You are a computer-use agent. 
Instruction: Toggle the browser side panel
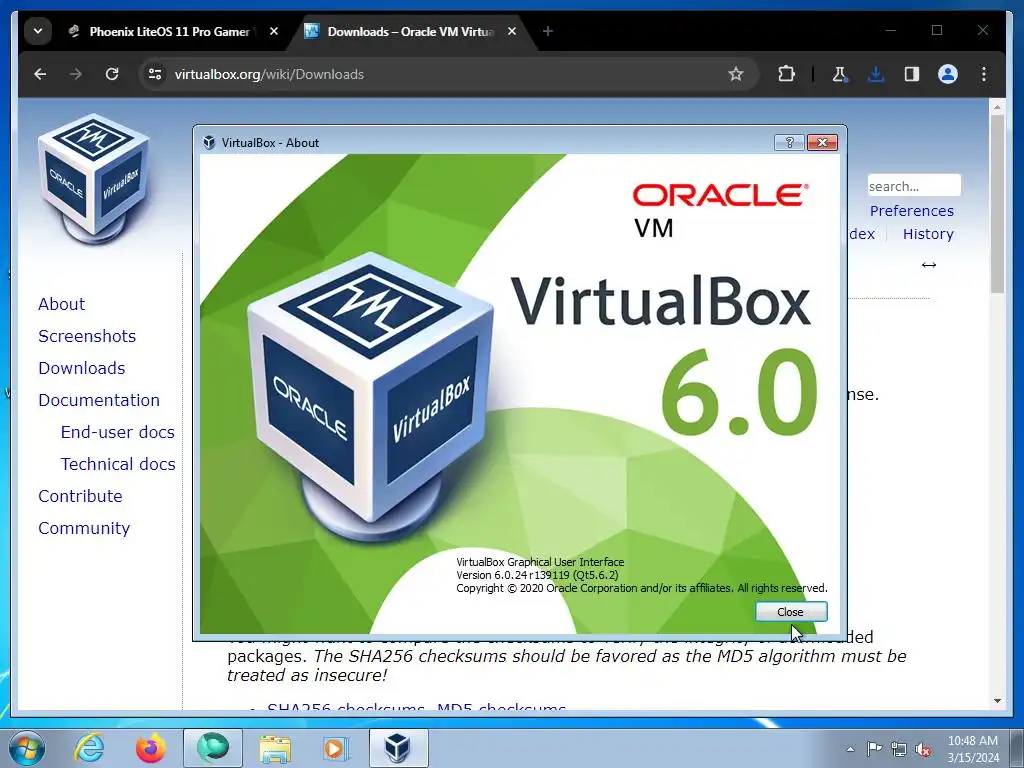click(912, 74)
